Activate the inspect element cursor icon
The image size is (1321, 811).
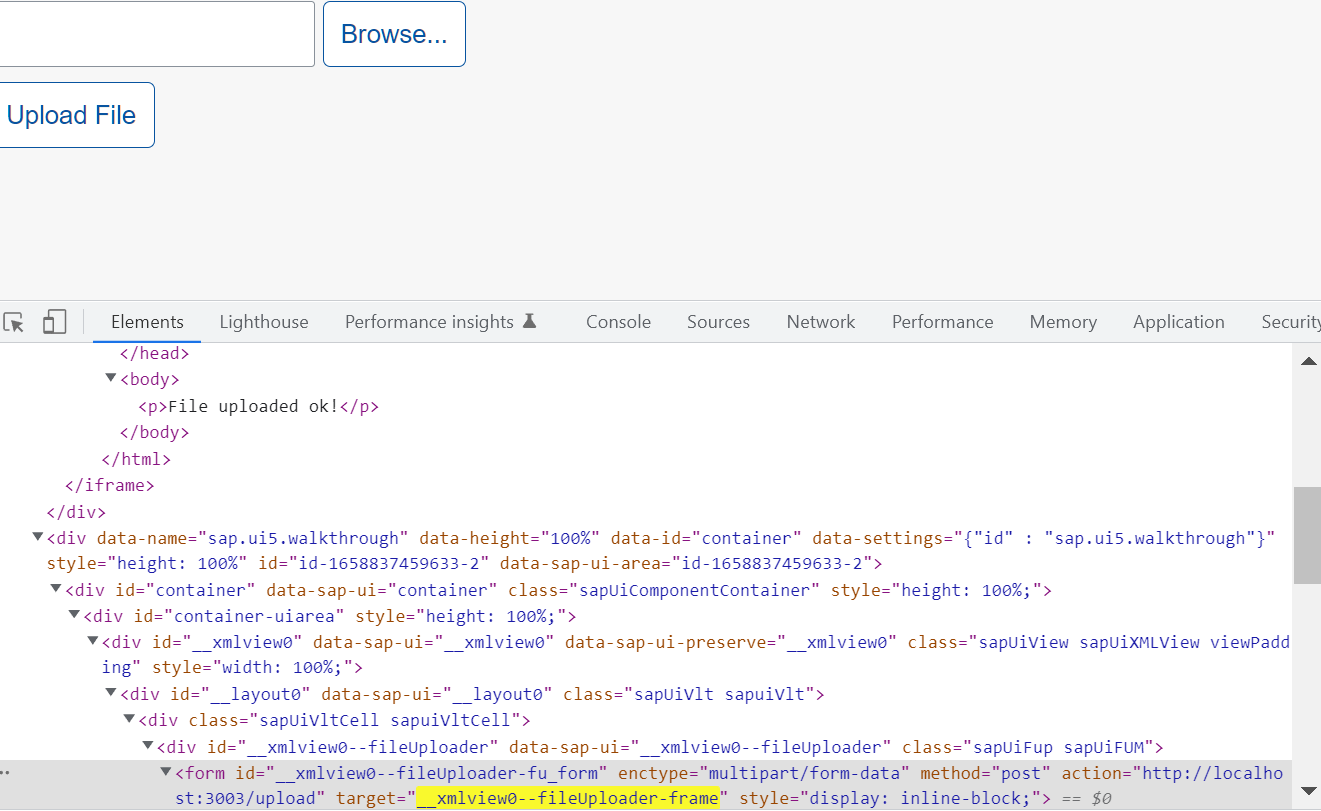point(13,322)
